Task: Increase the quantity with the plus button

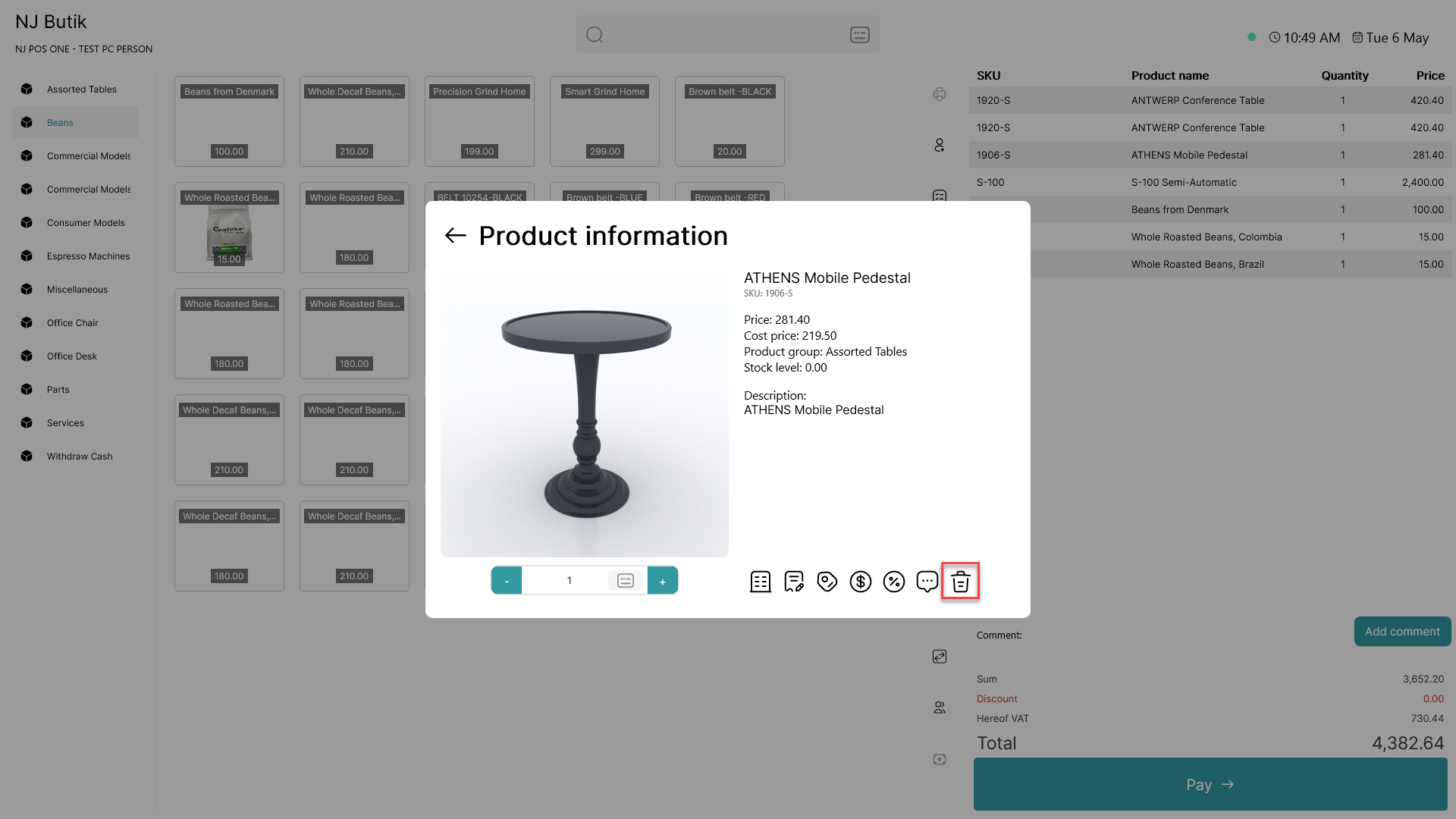Action: 663,581
